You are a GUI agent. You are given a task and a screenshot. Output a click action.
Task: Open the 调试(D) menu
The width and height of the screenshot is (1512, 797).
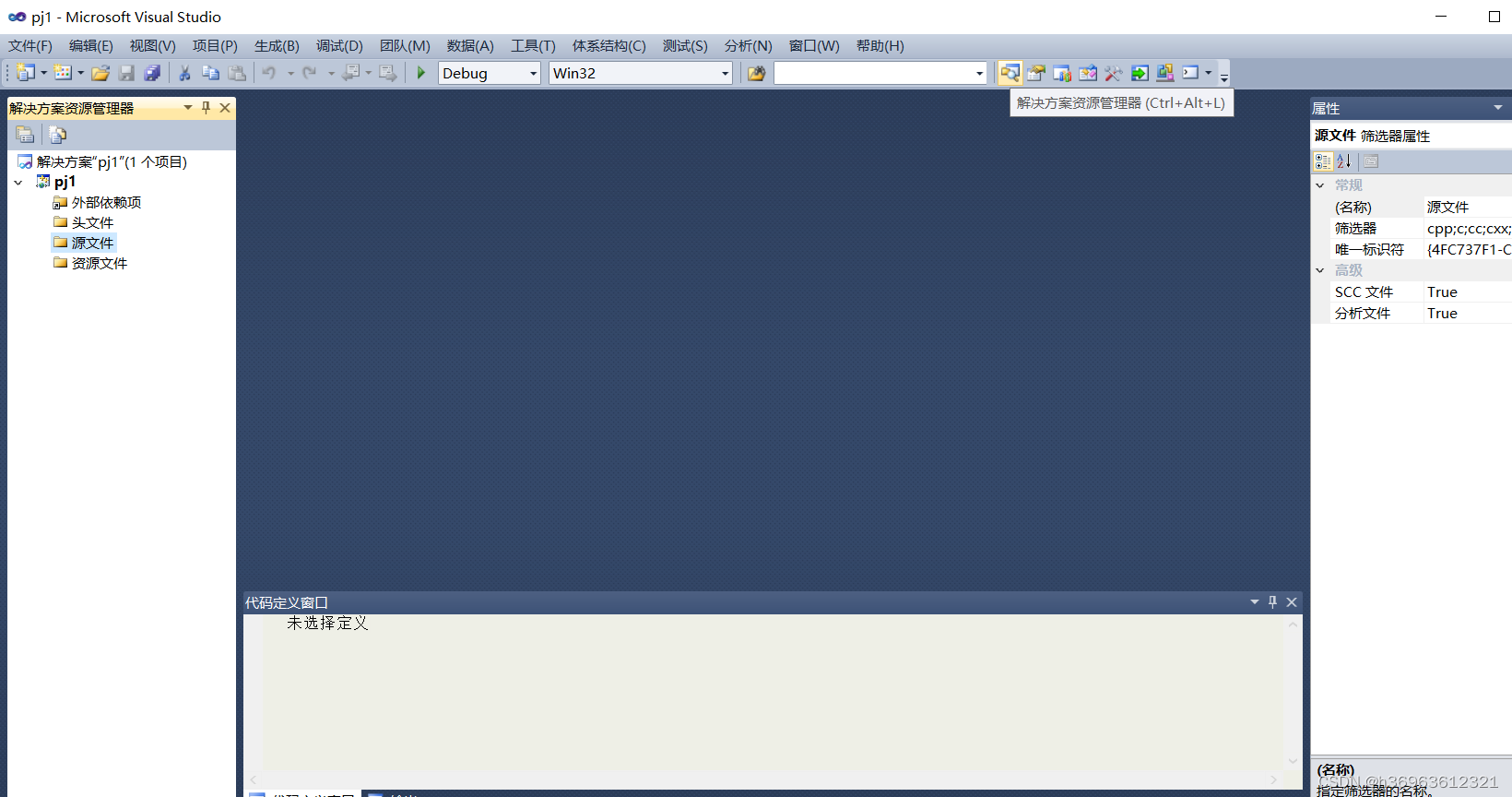pos(339,46)
